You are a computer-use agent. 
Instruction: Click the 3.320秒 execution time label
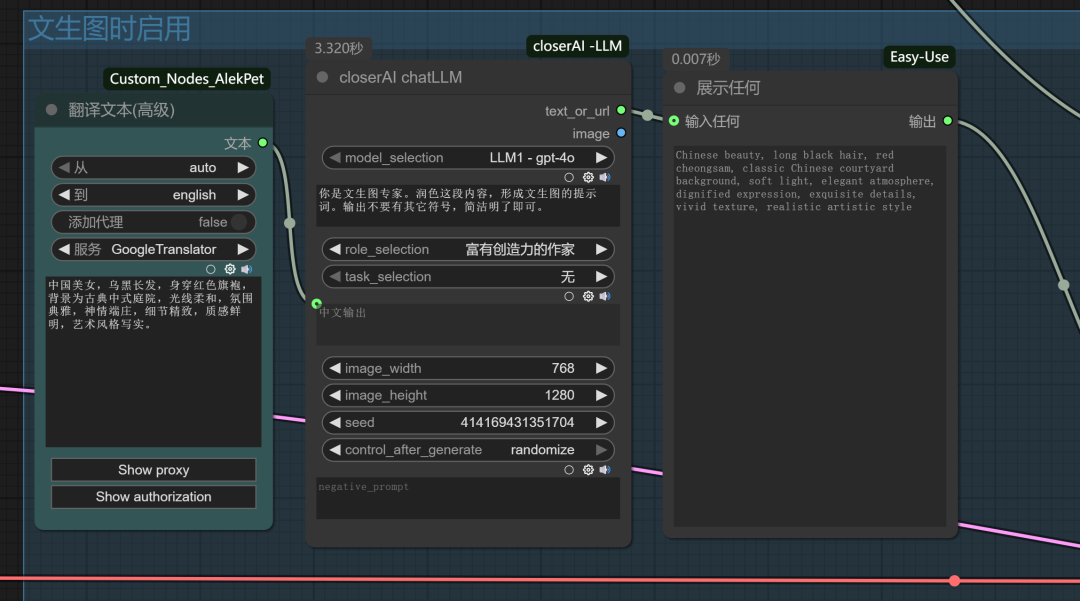pyautogui.click(x=338, y=48)
